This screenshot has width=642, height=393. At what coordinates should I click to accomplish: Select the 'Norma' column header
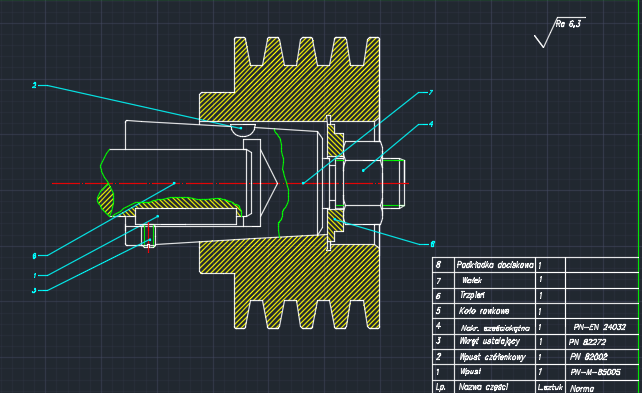602,387
